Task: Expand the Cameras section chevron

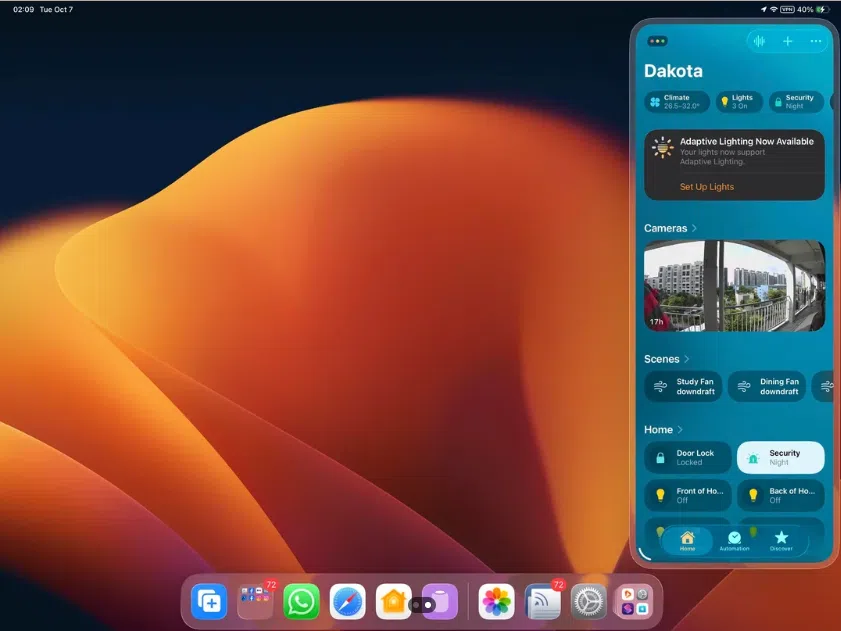Action: [694, 228]
